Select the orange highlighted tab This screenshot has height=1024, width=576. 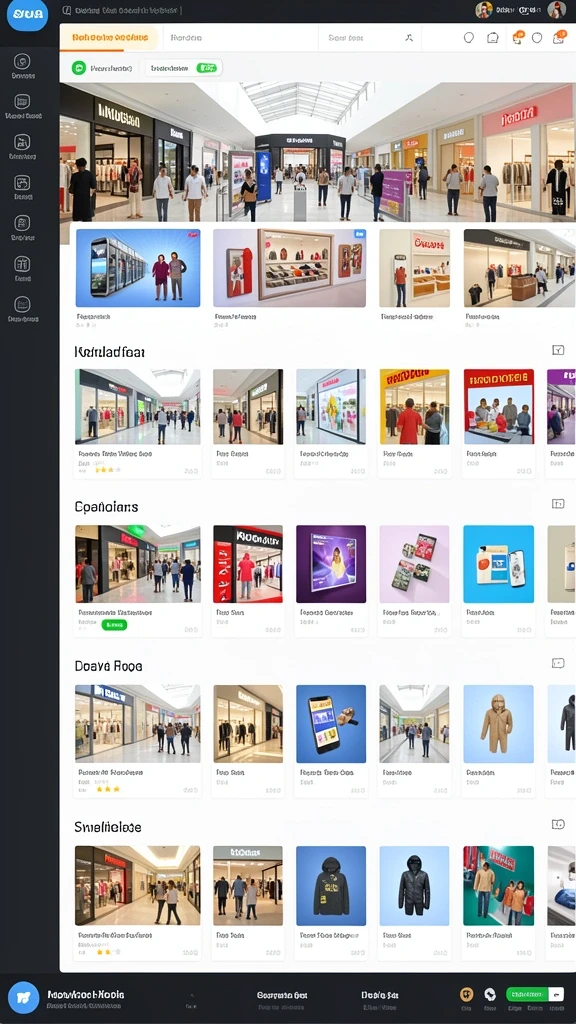click(110, 38)
